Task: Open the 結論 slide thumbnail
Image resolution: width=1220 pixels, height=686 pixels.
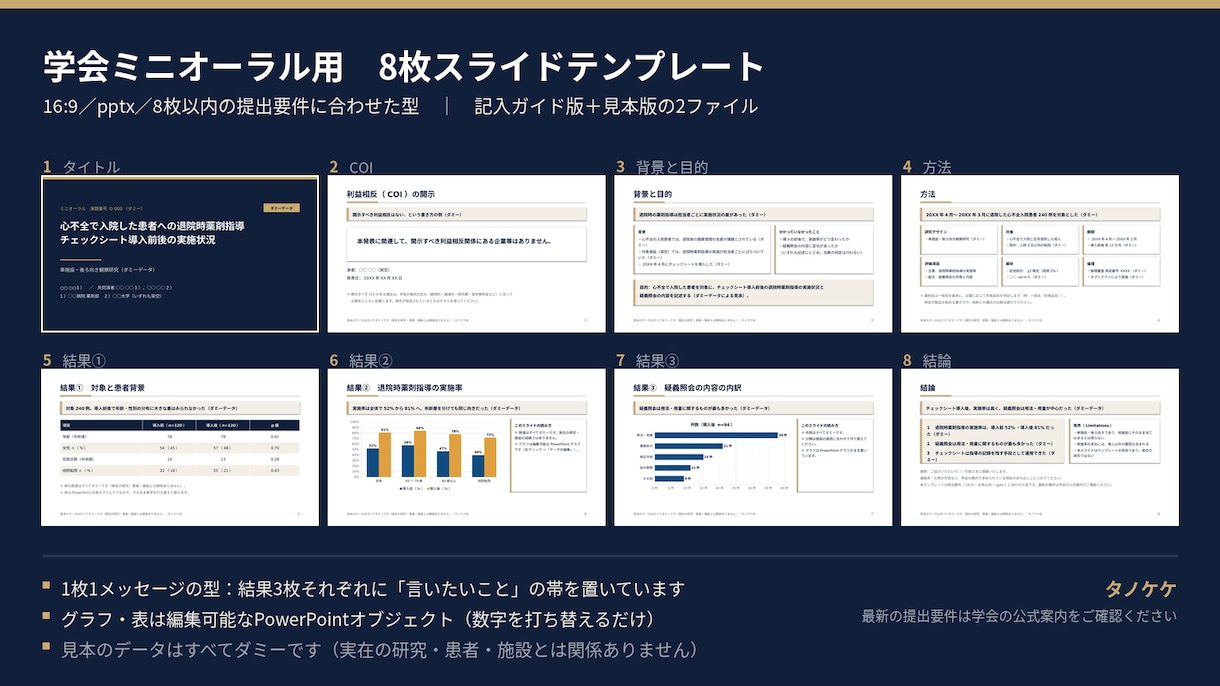Action: 1040,447
